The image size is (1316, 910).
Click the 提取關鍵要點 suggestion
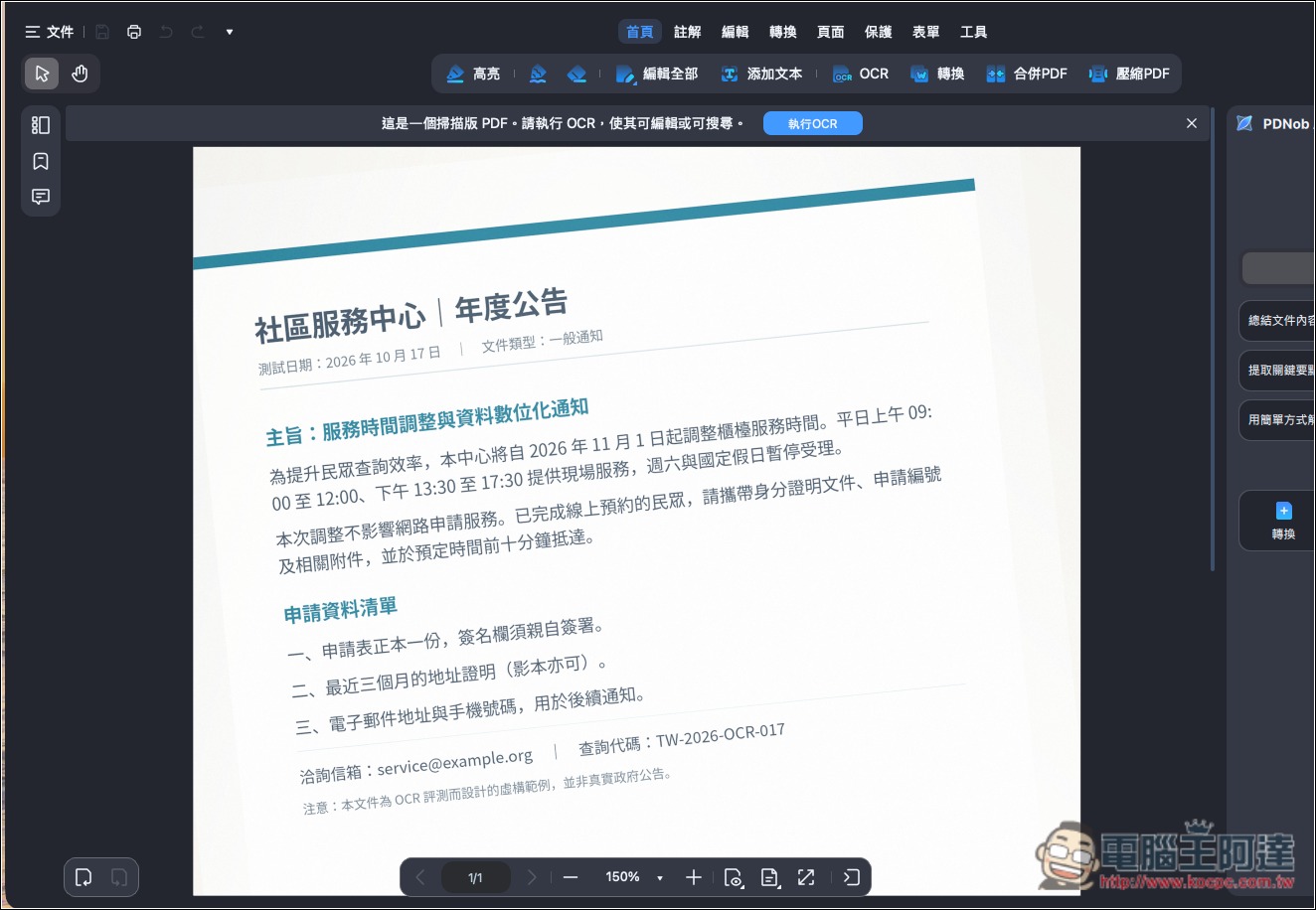click(1278, 370)
